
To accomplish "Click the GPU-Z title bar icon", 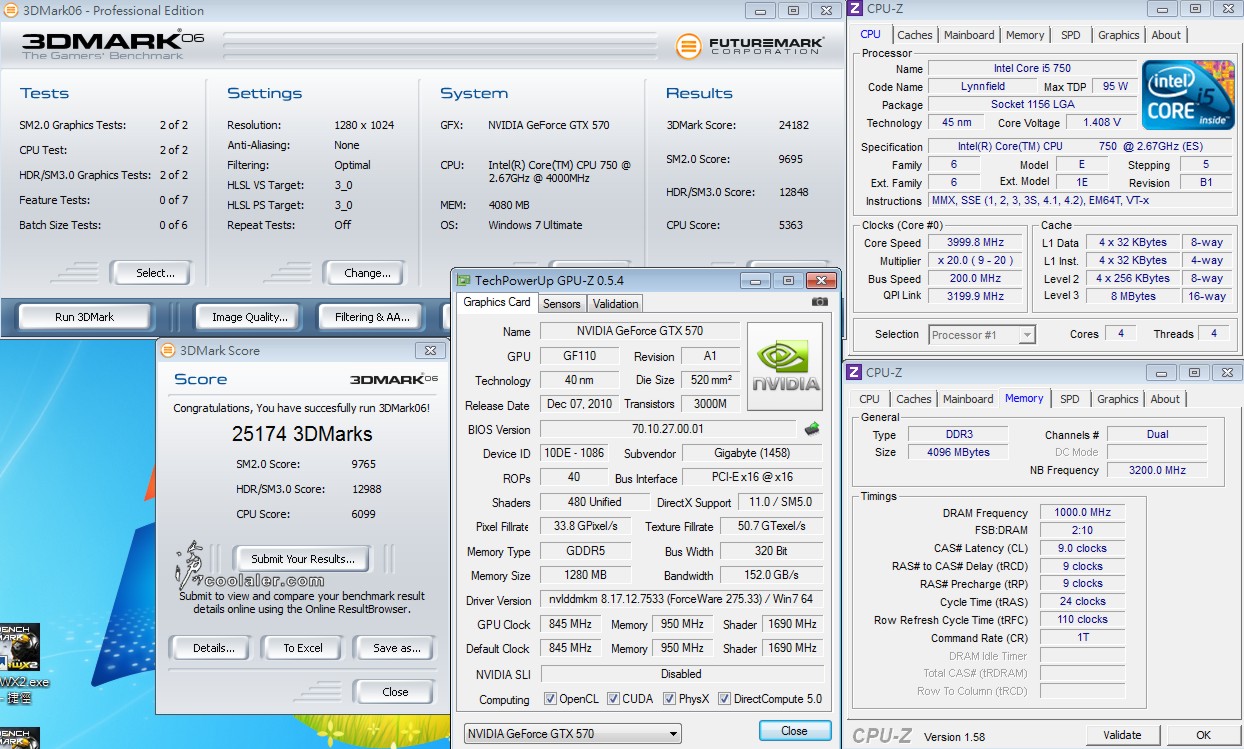I will pyautogui.click(x=464, y=281).
